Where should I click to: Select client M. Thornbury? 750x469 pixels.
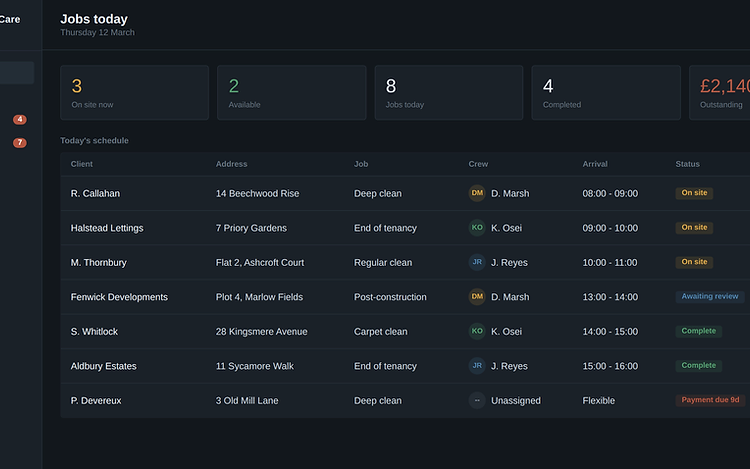(99, 262)
